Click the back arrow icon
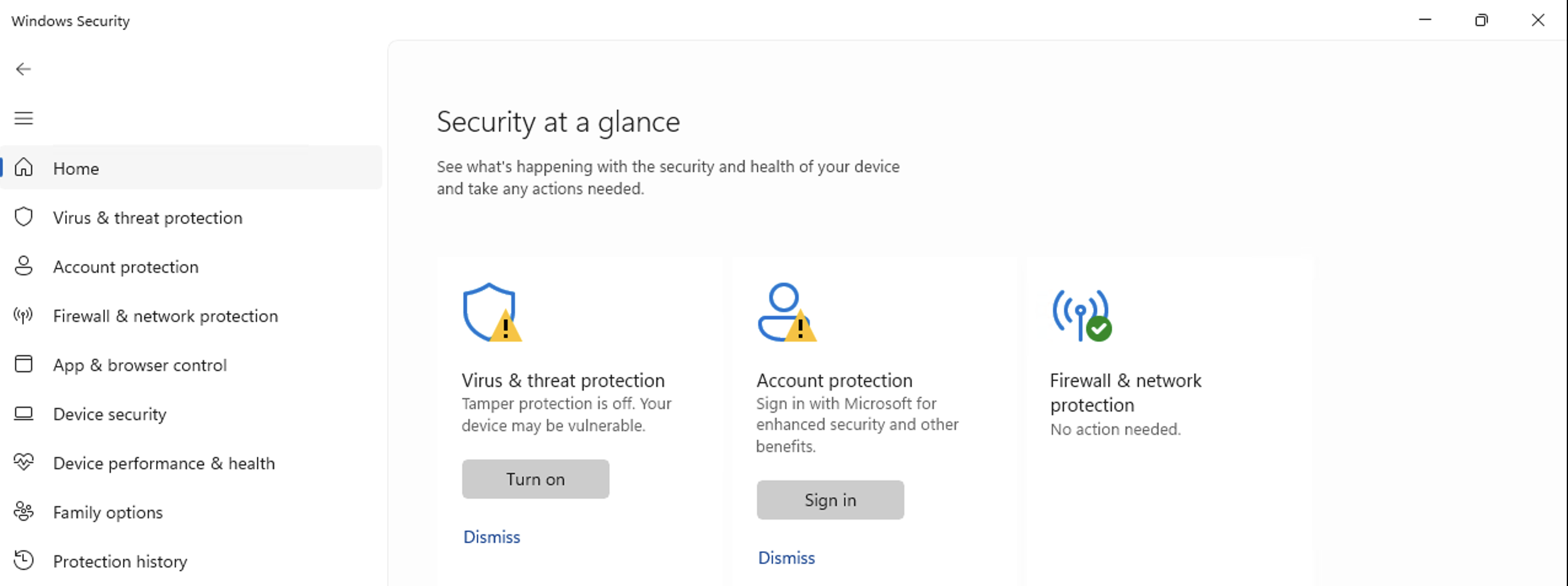This screenshot has width=1568, height=586. (23, 69)
